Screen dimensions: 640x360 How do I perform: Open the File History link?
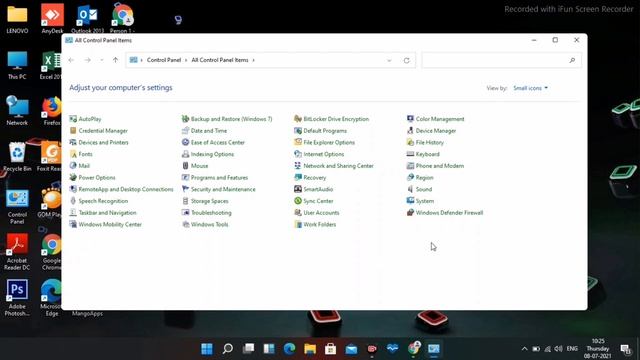pyautogui.click(x=429, y=142)
